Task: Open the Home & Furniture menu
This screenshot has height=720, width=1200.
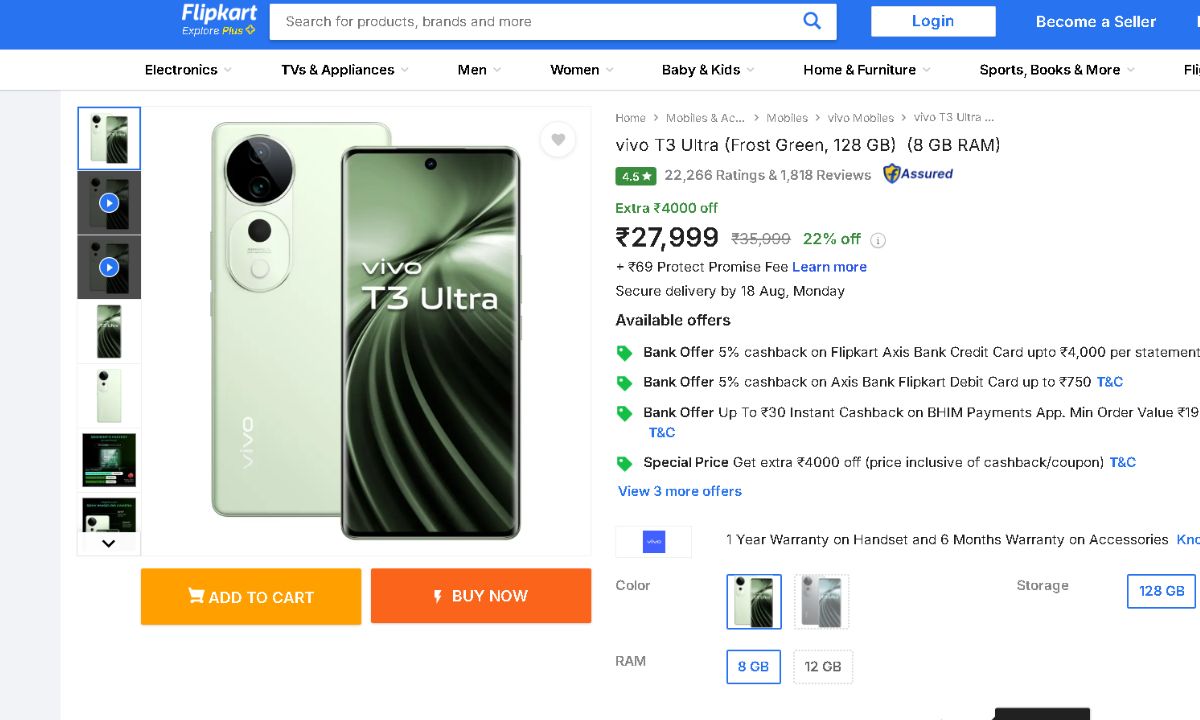Action: 866,70
